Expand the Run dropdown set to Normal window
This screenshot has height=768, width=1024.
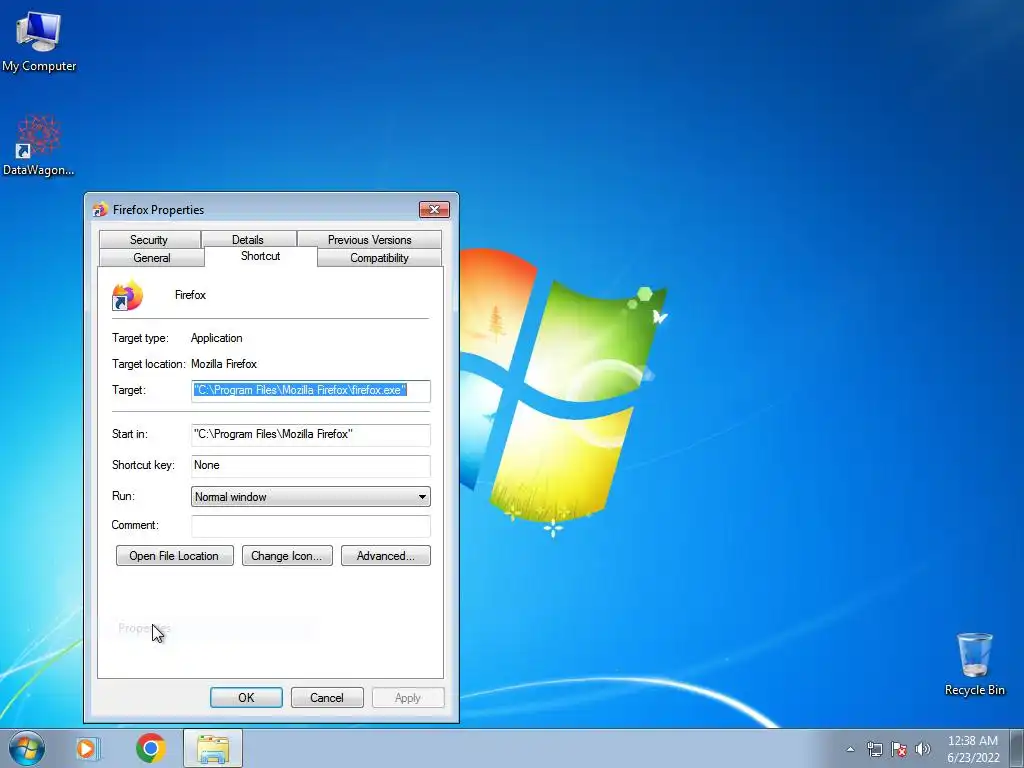point(311,496)
